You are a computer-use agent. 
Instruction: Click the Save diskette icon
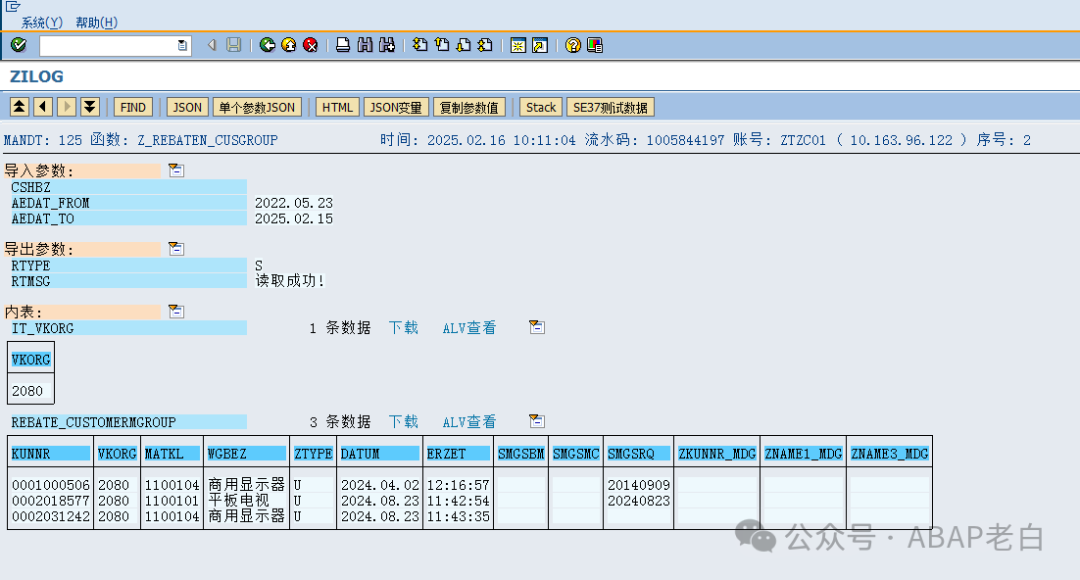(x=234, y=45)
